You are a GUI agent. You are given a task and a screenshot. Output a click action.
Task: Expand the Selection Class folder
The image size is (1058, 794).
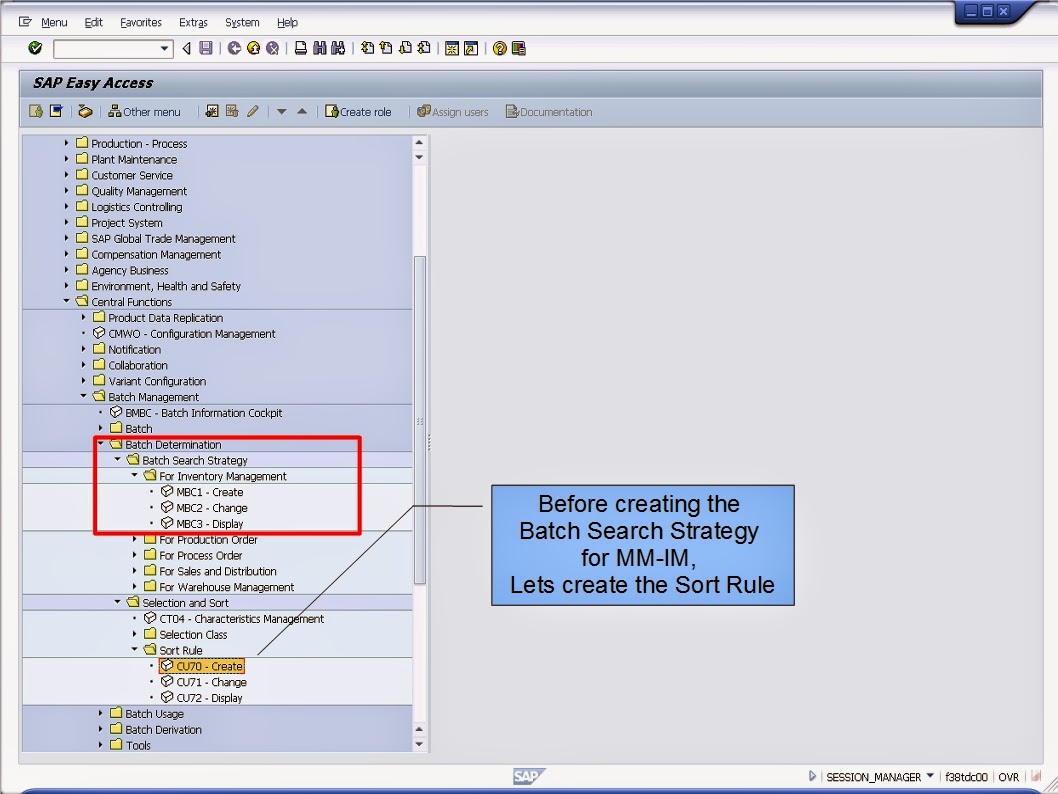tap(134, 634)
